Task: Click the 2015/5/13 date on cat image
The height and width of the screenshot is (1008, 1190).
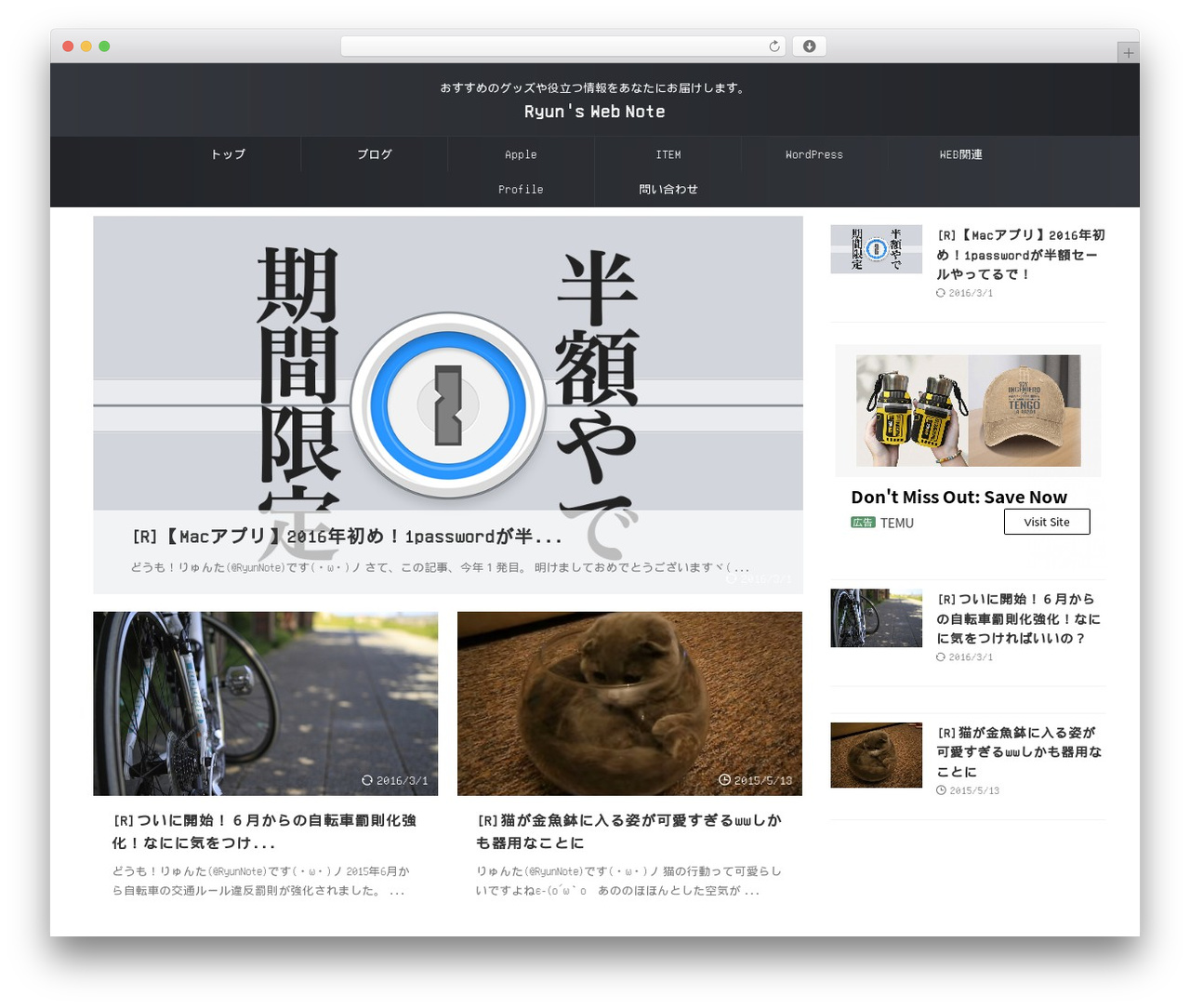Action: [x=756, y=780]
